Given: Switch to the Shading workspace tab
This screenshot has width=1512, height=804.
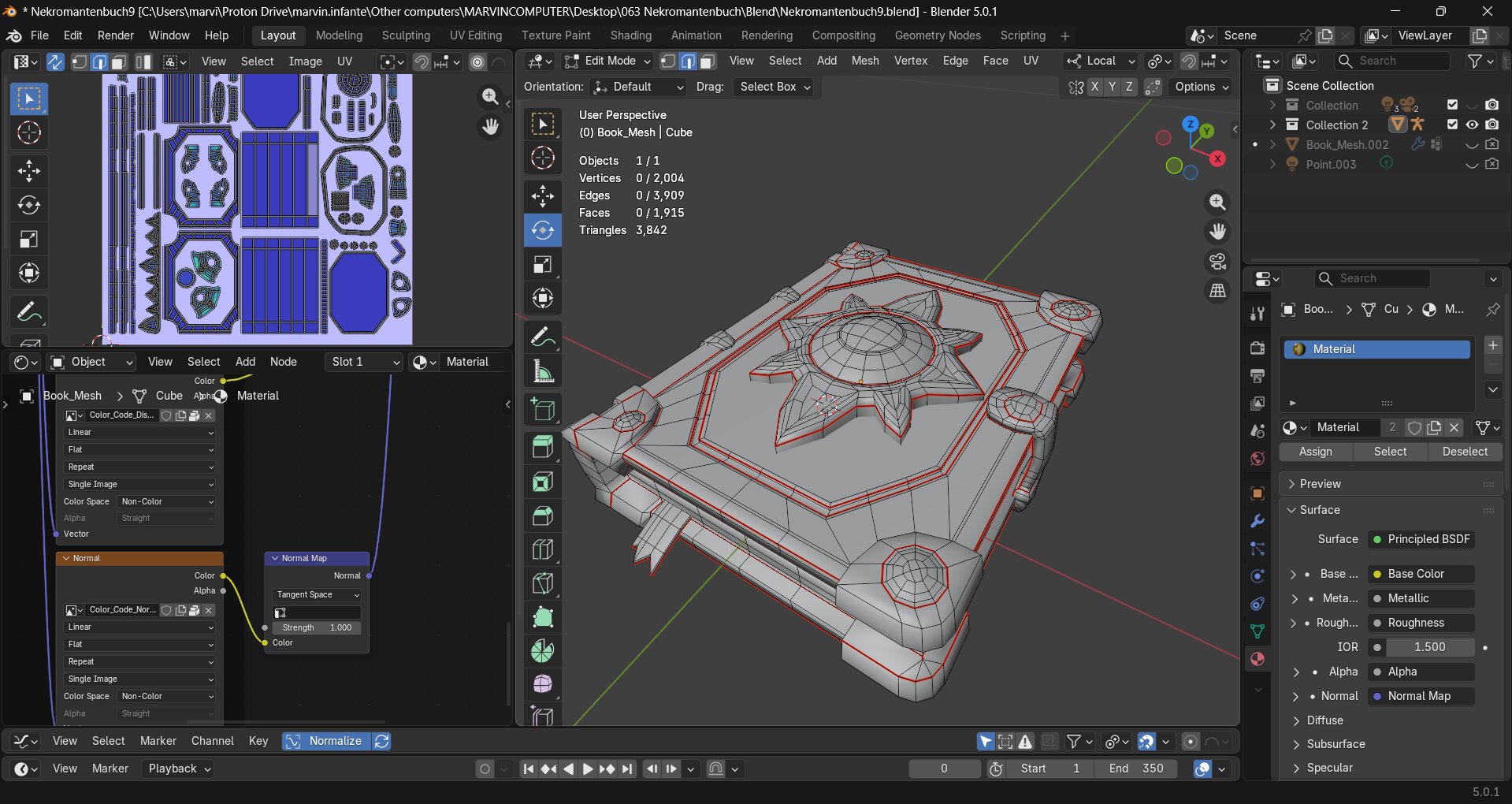Looking at the screenshot, I should [630, 35].
